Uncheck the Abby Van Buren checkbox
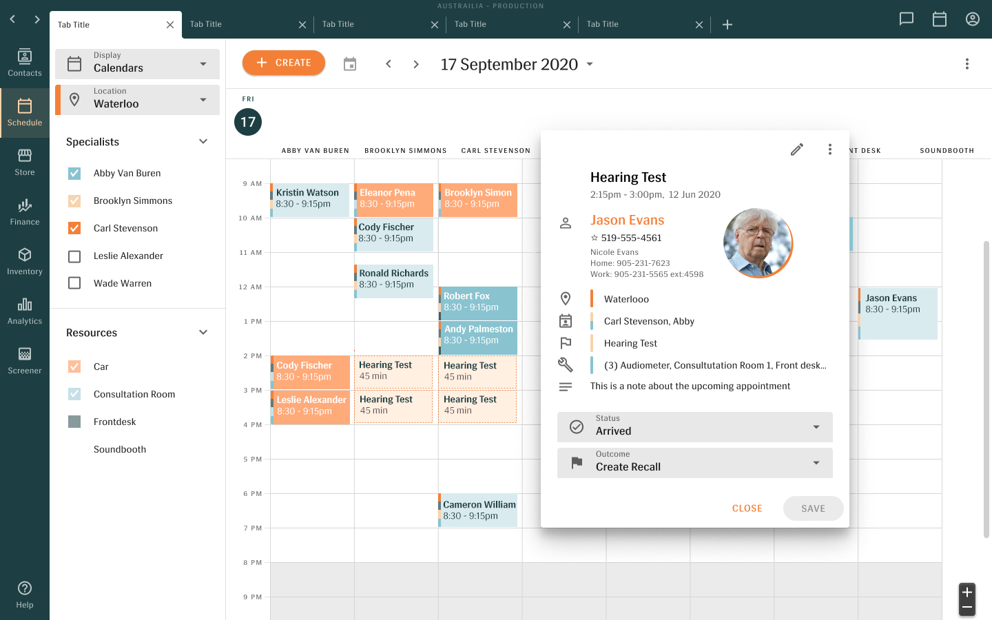This screenshot has height=620, width=992. 74,173
